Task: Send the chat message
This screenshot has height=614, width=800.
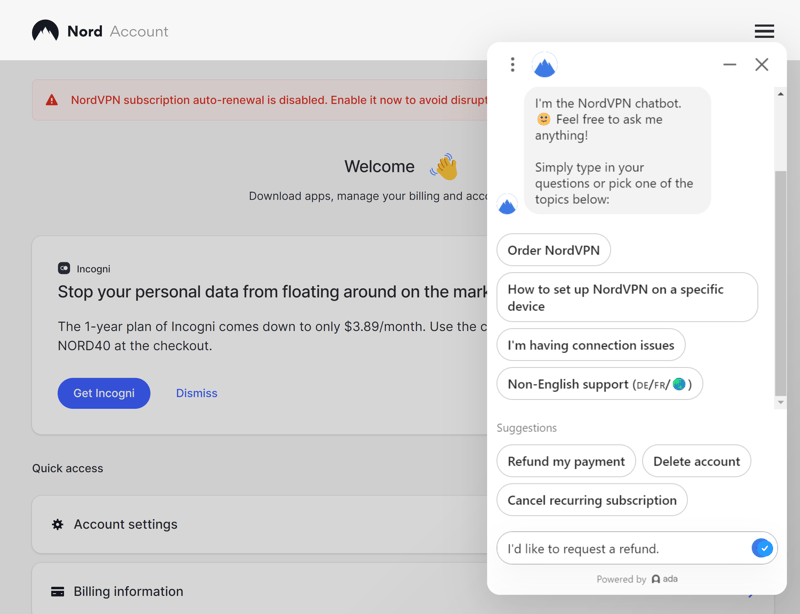Action: coord(762,548)
